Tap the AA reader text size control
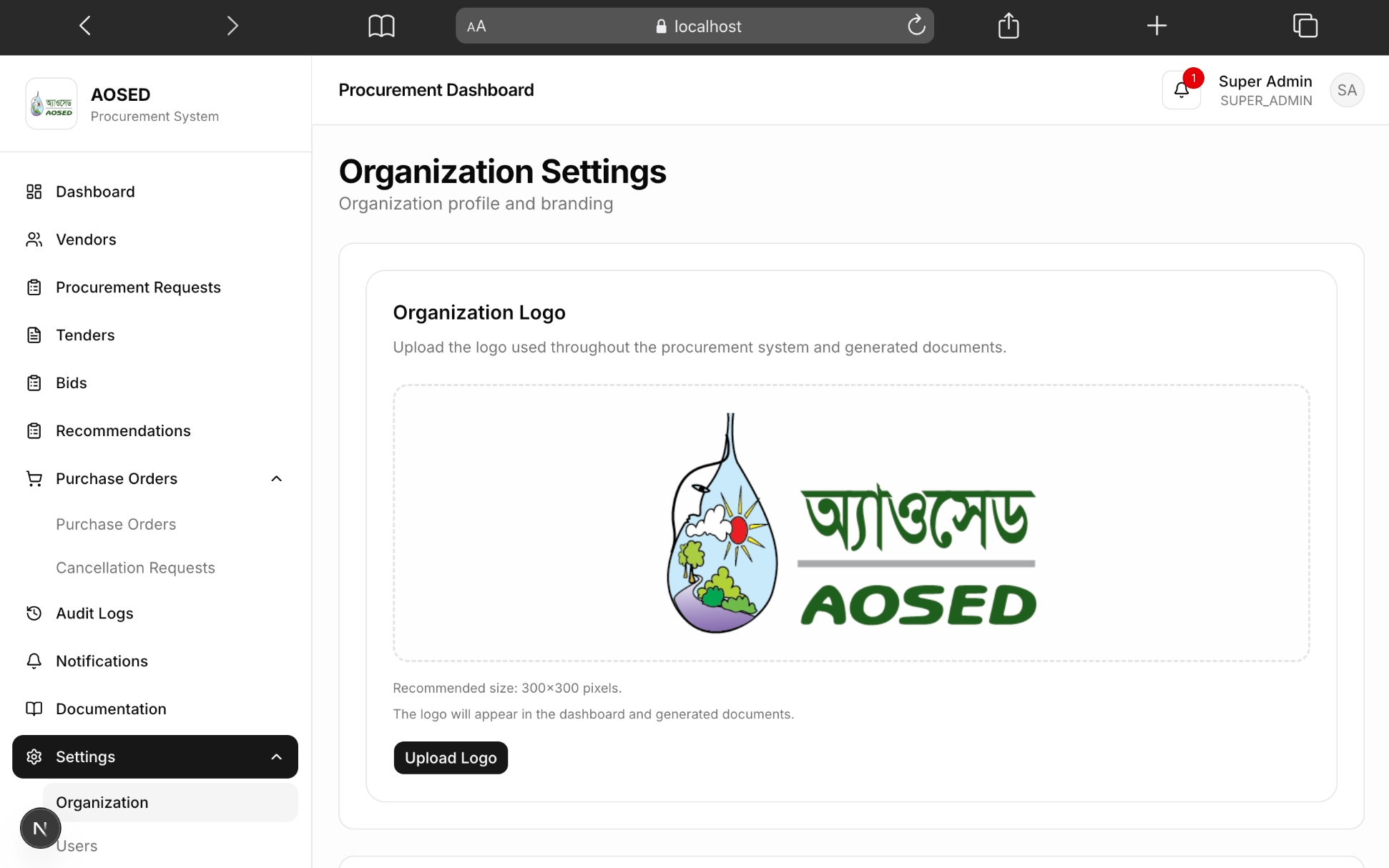The width and height of the screenshot is (1389, 868). tap(476, 26)
